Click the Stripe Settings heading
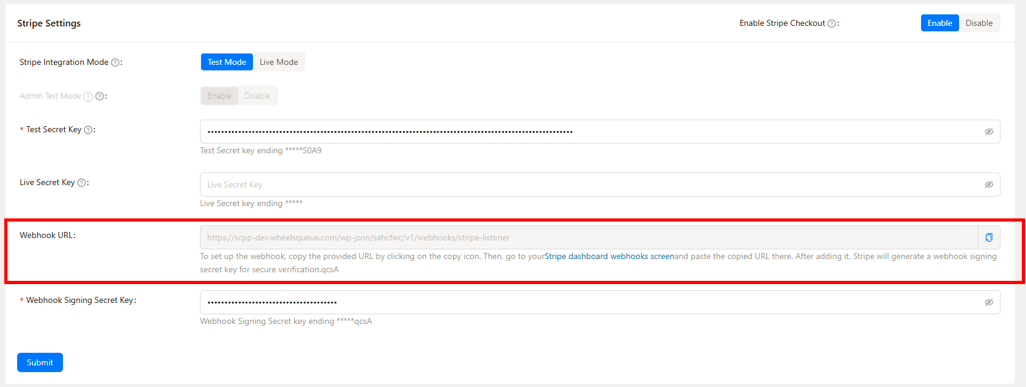 point(49,24)
